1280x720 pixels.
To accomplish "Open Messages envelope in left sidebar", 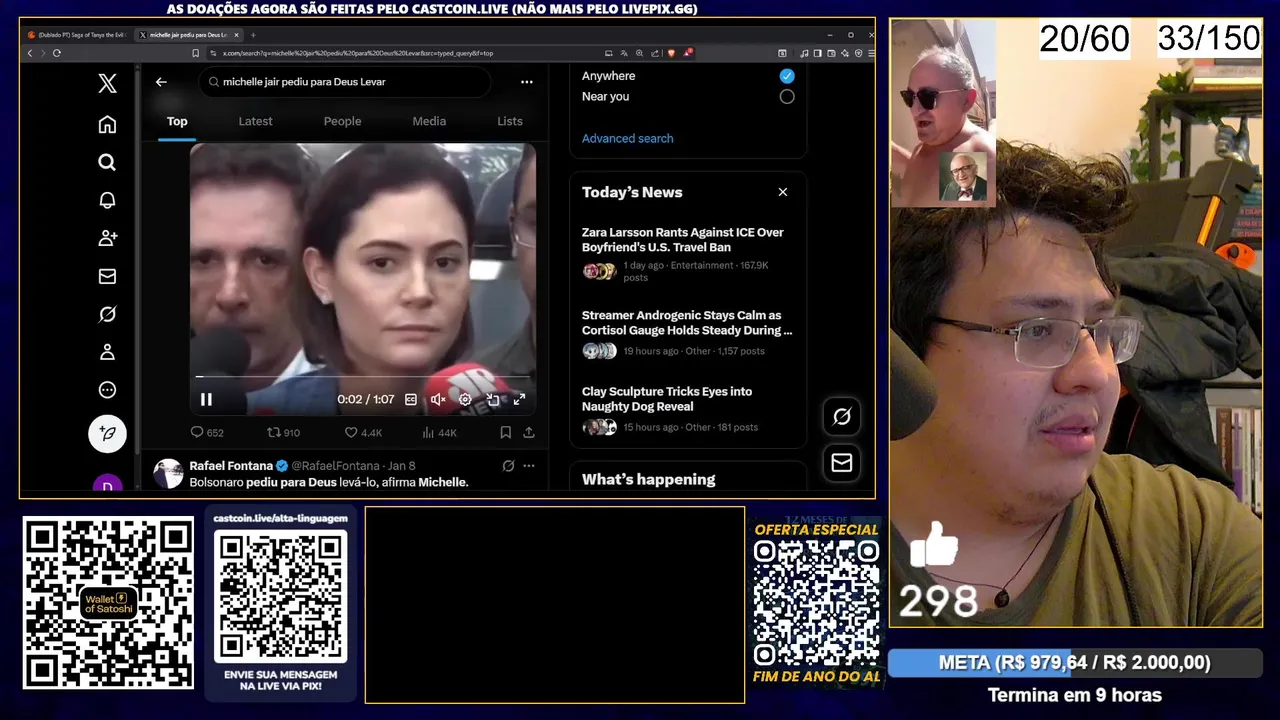I will click(x=107, y=276).
